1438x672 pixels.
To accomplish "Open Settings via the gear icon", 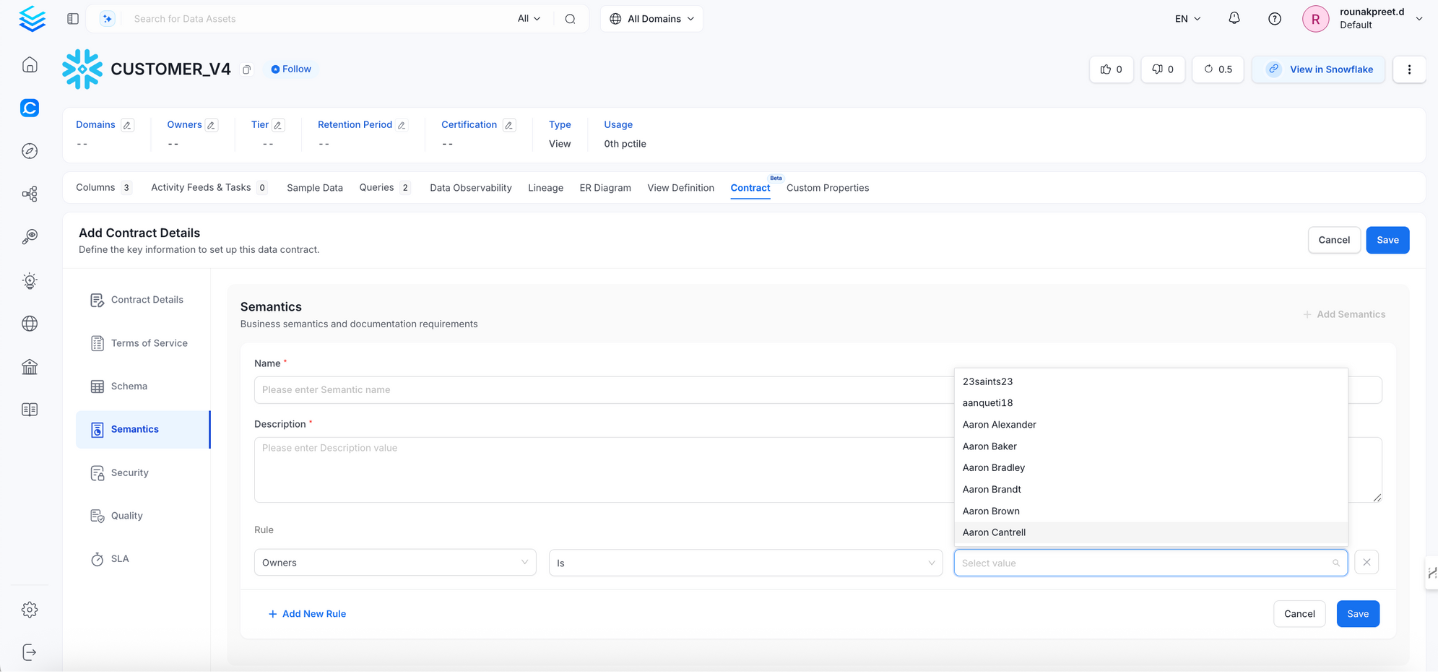I will (x=29, y=609).
